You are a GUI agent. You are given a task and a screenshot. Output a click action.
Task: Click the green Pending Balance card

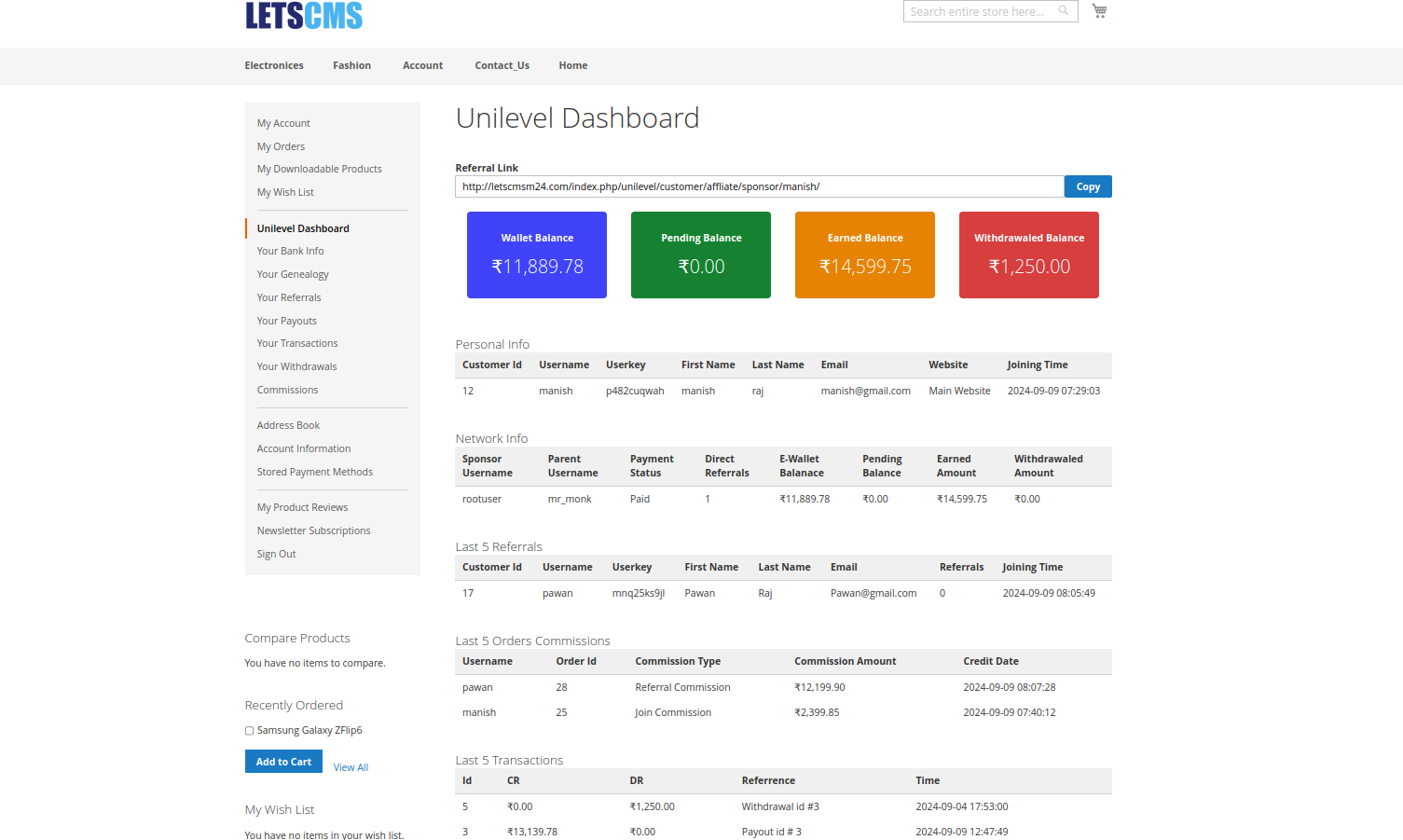[x=700, y=255]
